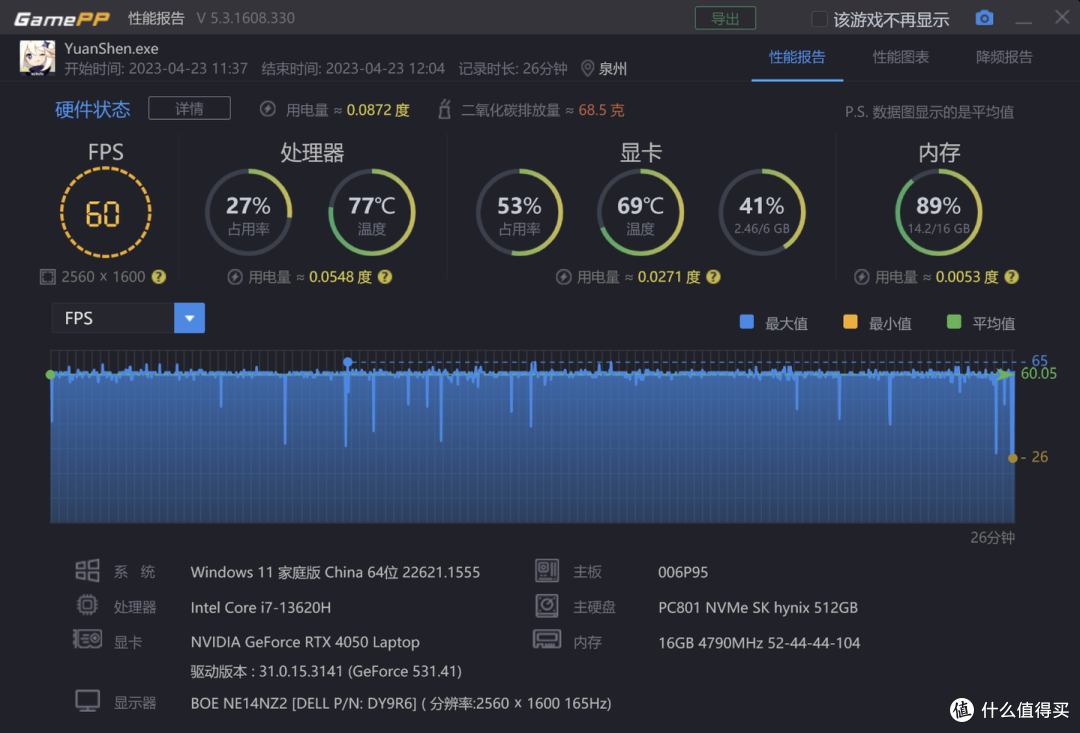The image size is (1080, 733).
Task: Click the BOE NE14NZ2 display text
Action: point(401,703)
